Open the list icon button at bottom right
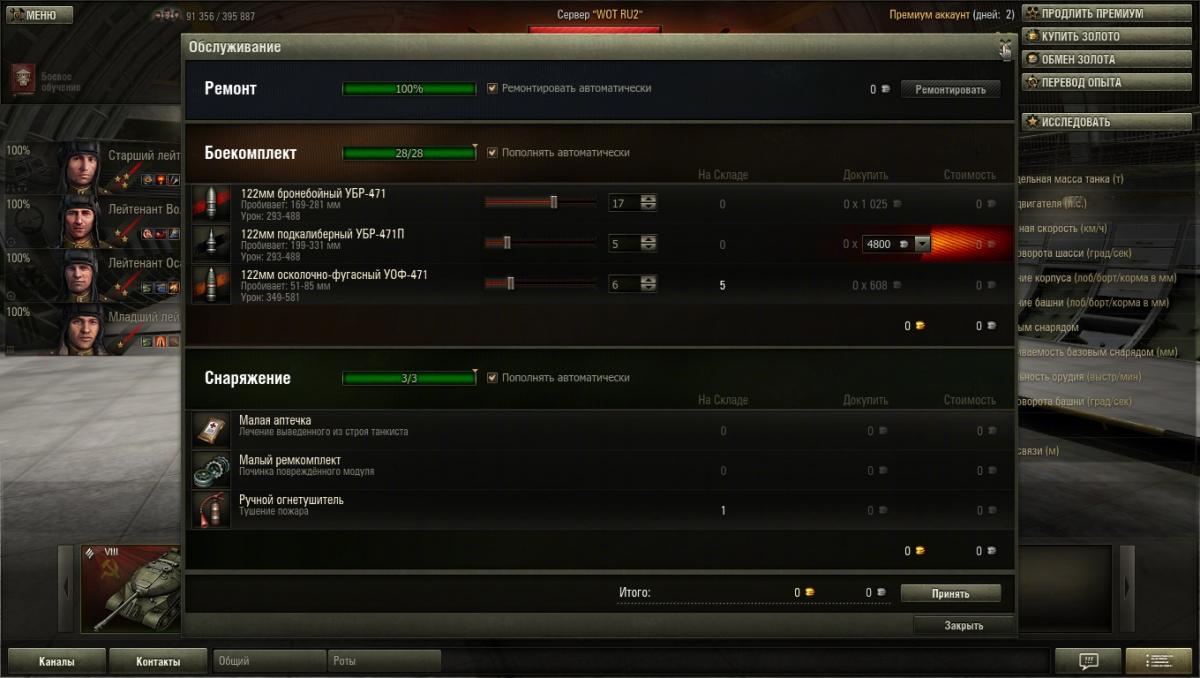The image size is (1200, 678). tap(1158, 661)
